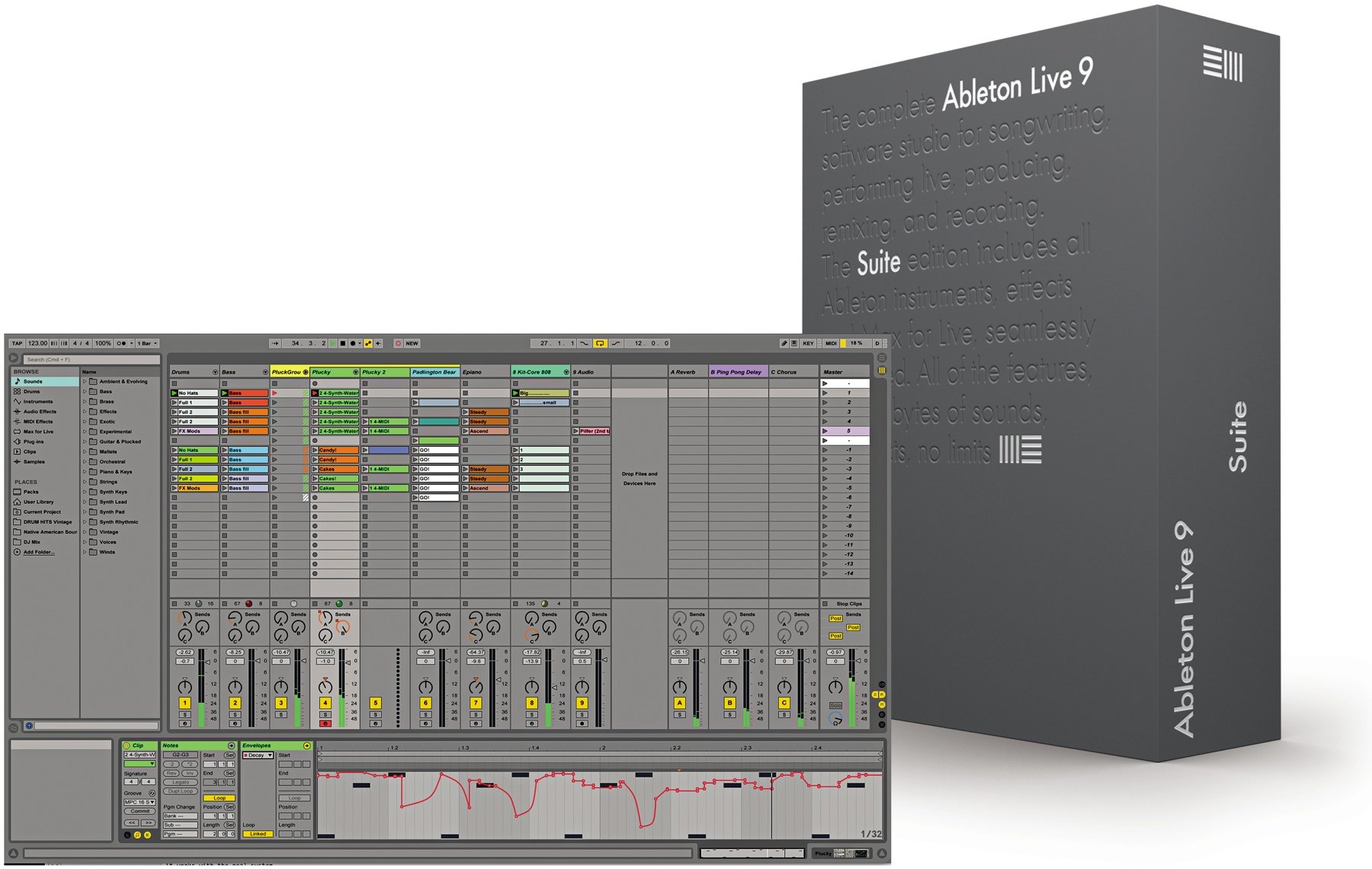The height and width of the screenshot is (869, 1372).
Task: Click the MIDI map mode button
Action: coord(831,344)
